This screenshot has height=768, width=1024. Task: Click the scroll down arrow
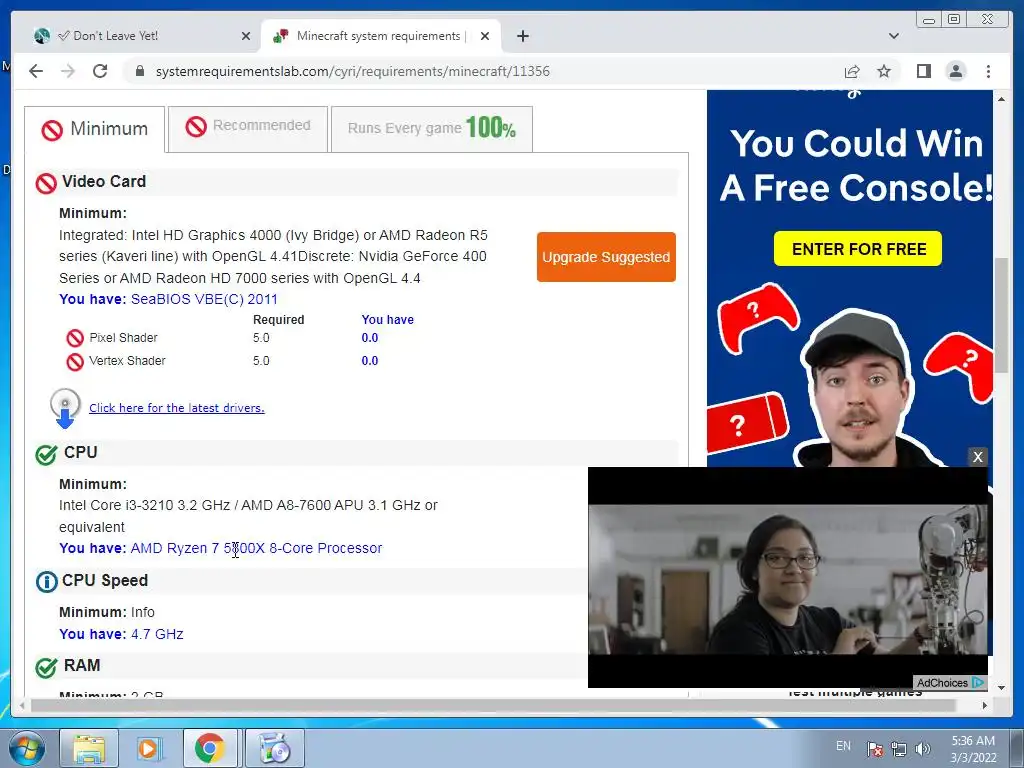(x=1001, y=688)
